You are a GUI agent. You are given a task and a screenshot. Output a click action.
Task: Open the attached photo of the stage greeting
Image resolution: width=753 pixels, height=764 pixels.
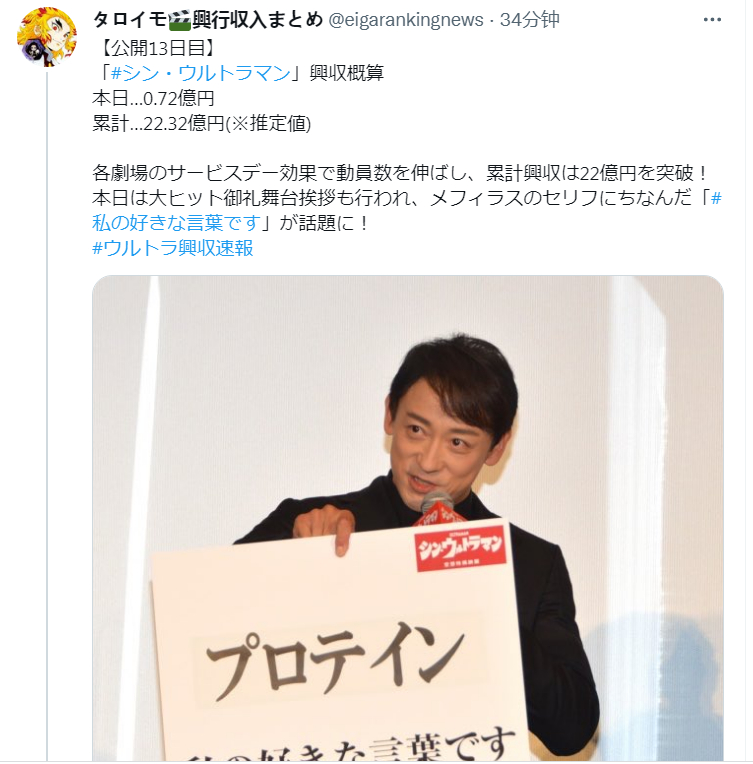[407, 518]
